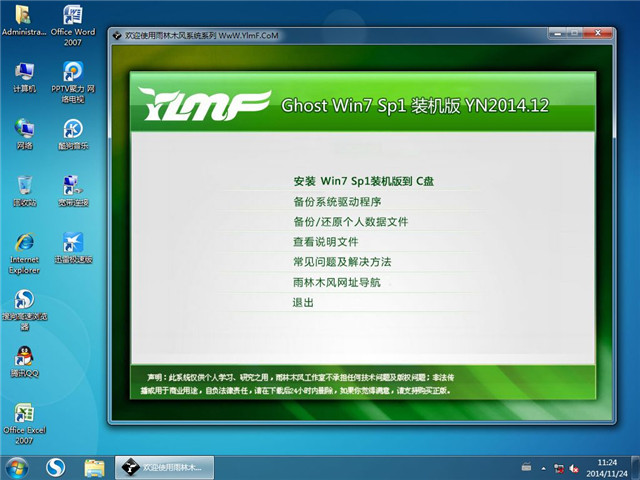
Task: Launch PPTV聚力 网络电视 shortcut
Action: tap(72, 72)
